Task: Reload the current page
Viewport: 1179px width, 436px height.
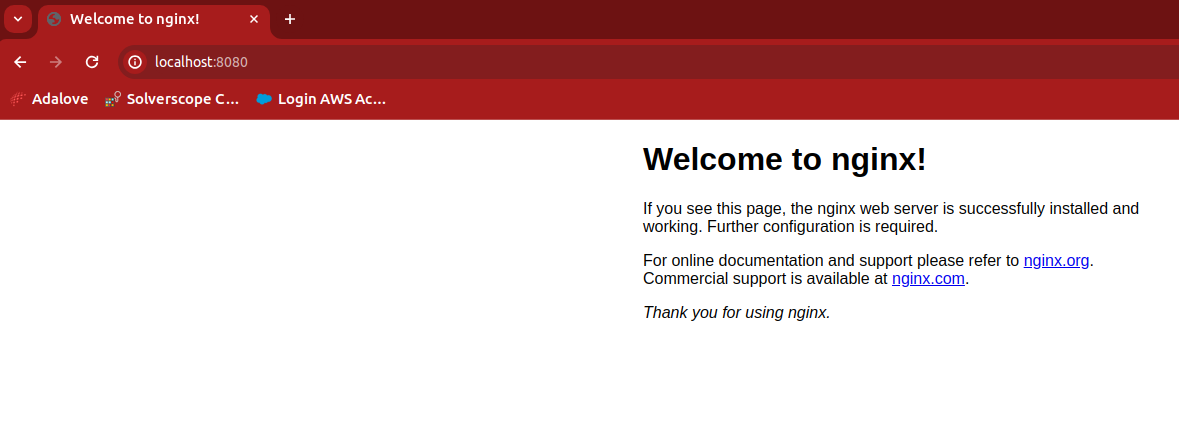Action: [92, 62]
